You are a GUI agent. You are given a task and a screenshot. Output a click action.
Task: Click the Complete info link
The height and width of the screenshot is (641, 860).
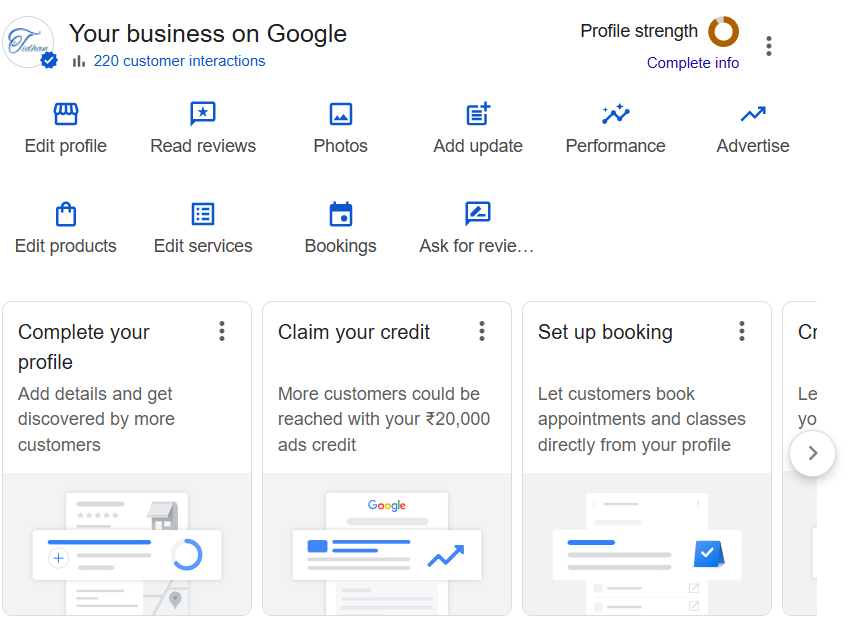click(693, 62)
